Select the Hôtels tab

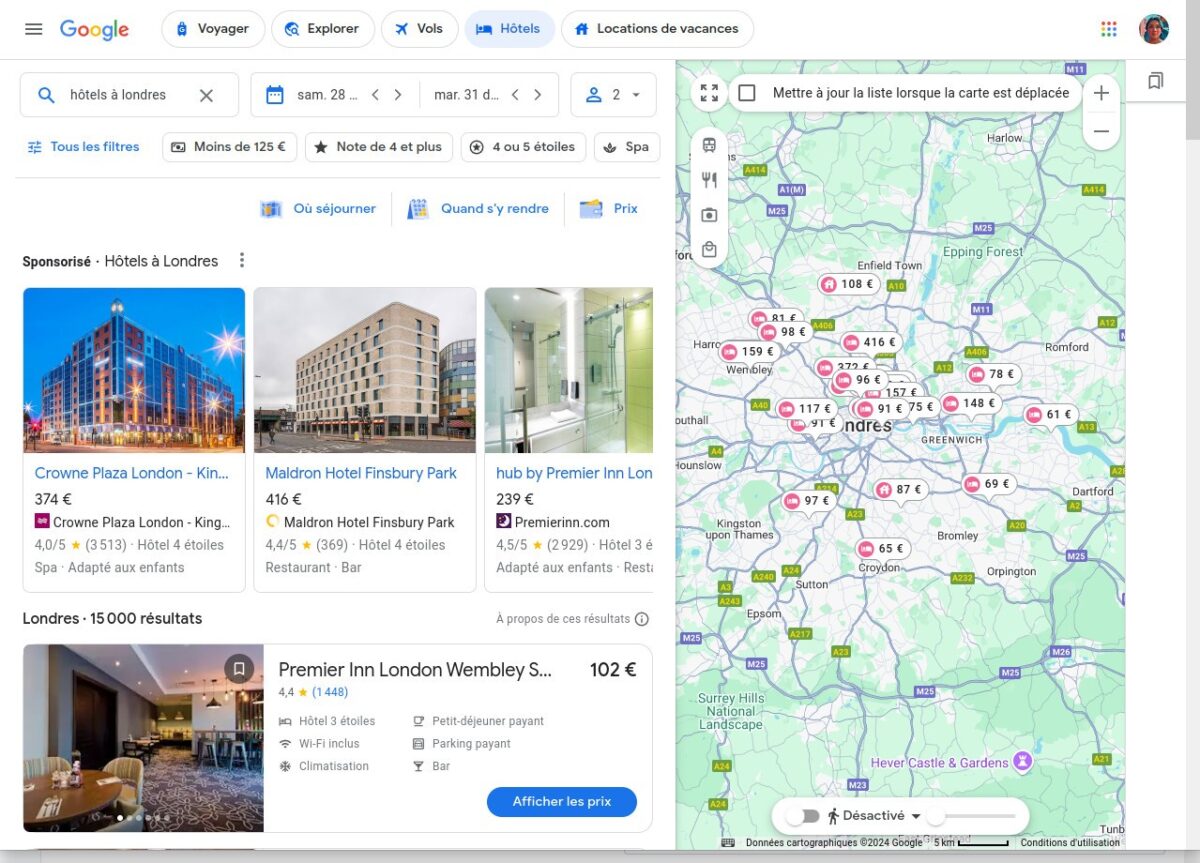click(x=509, y=29)
